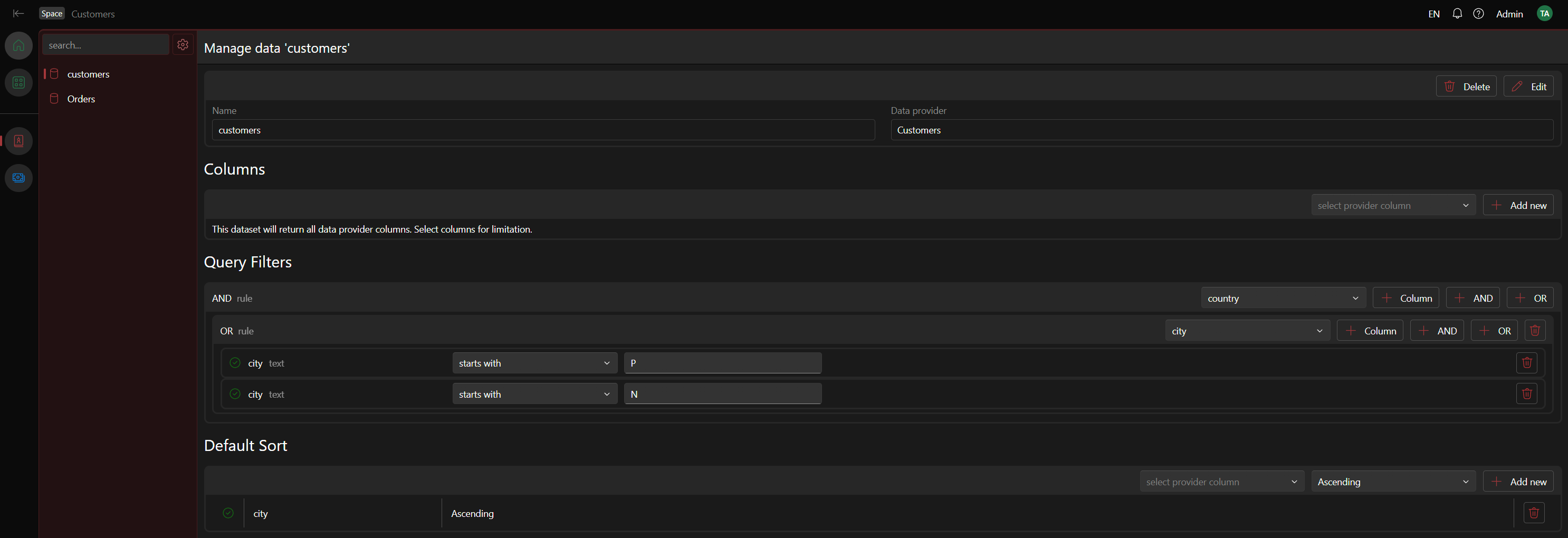Open the help question mark icon
This screenshot has height=538, width=1568.
(x=1478, y=13)
